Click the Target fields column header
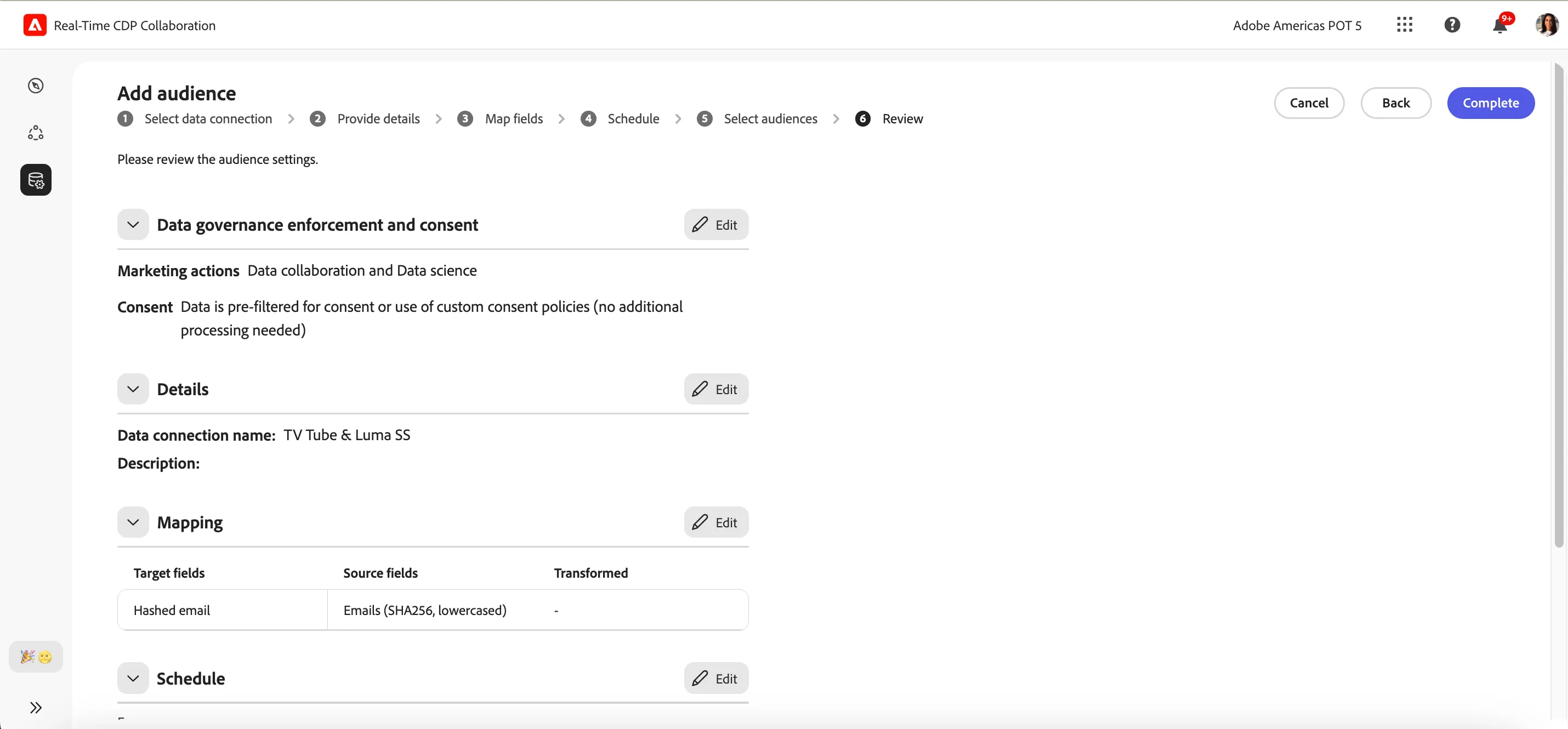 click(x=169, y=573)
